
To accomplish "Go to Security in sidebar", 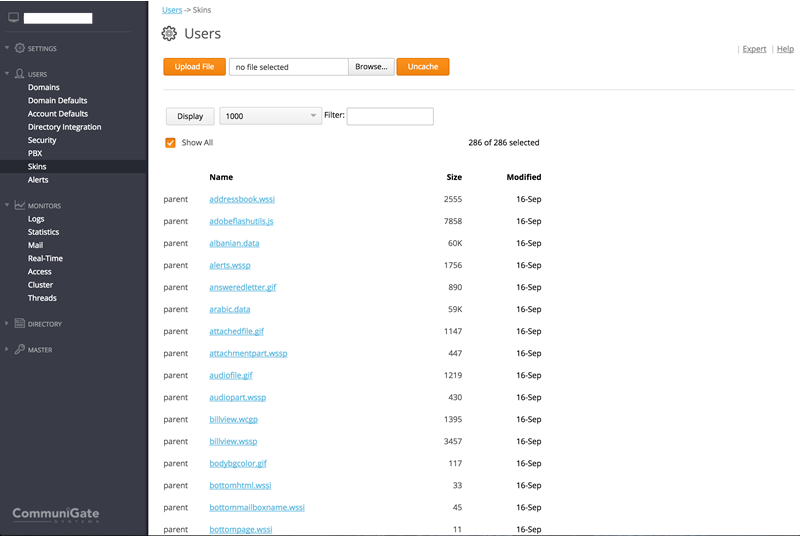I will tap(42, 141).
